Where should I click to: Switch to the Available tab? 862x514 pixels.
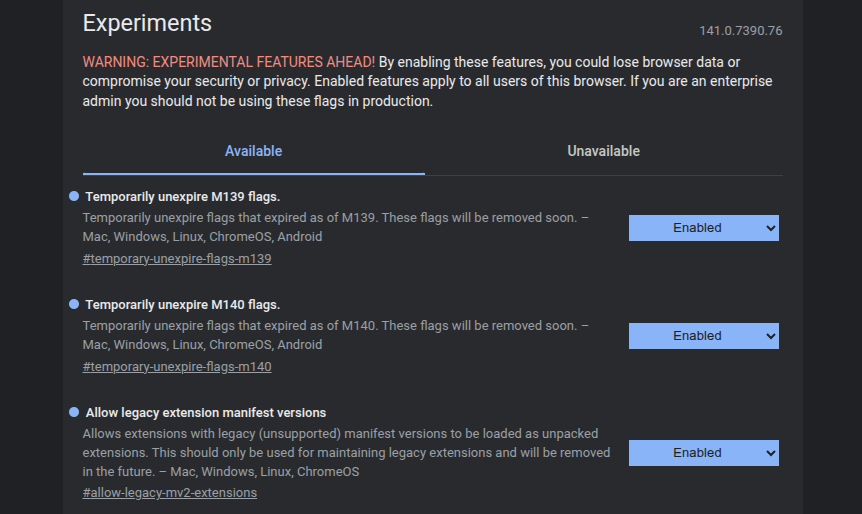pos(253,151)
